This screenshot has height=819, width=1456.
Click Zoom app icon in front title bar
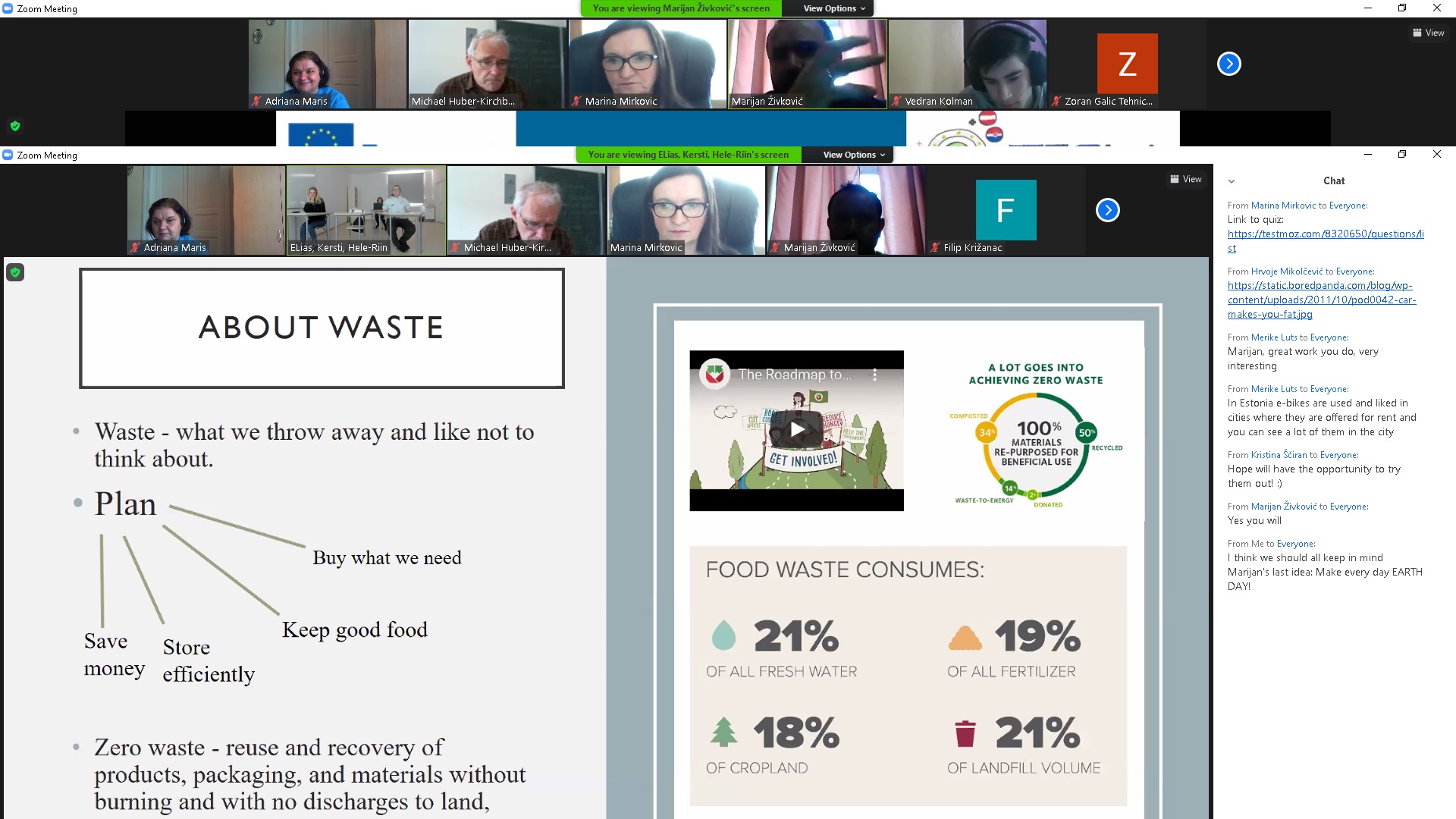8,155
